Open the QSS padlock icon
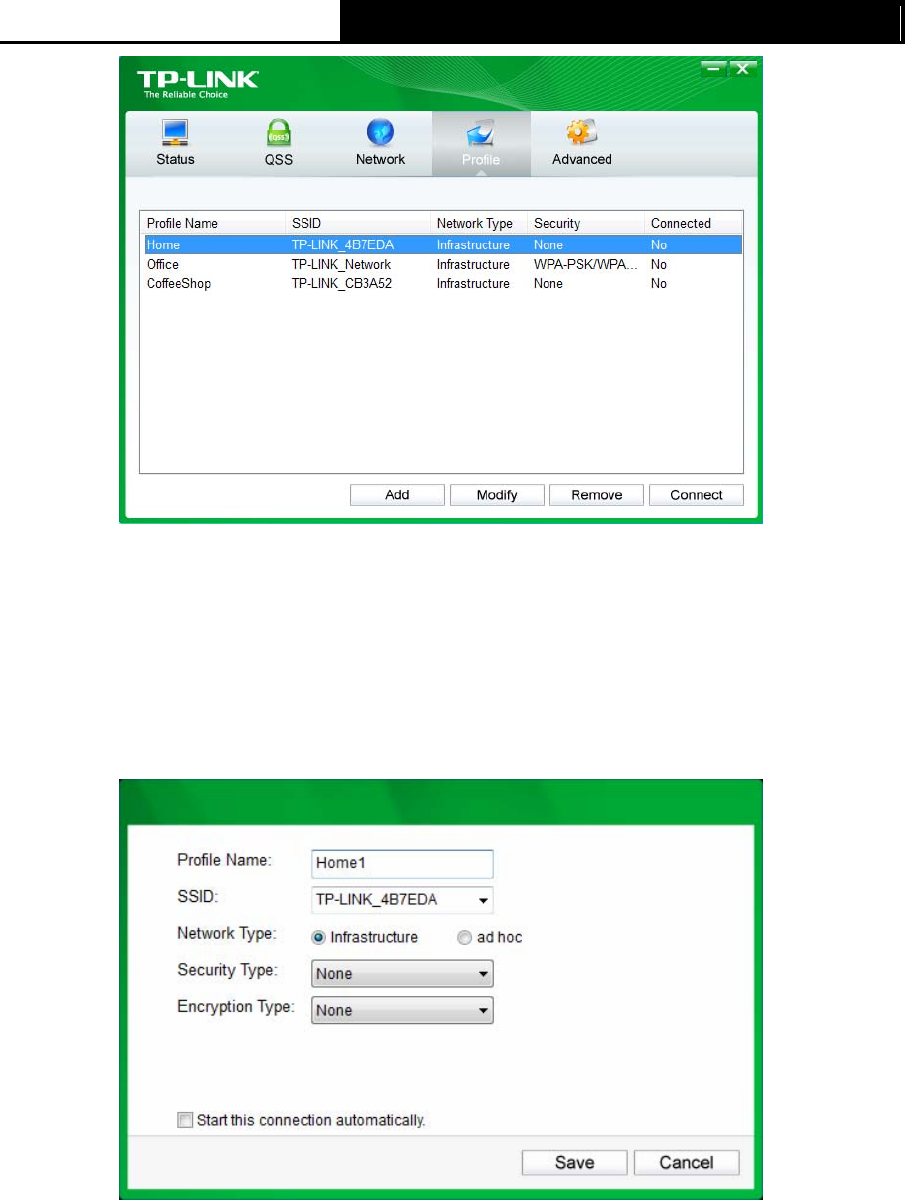 pos(278,133)
